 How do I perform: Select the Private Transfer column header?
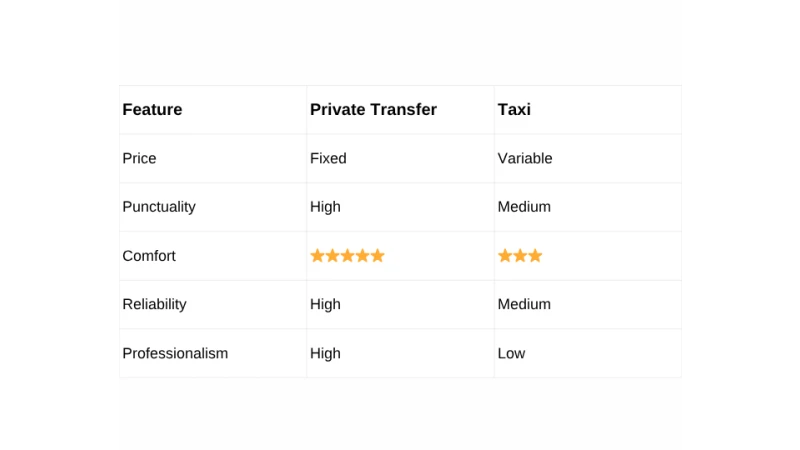(x=373, y=110)
